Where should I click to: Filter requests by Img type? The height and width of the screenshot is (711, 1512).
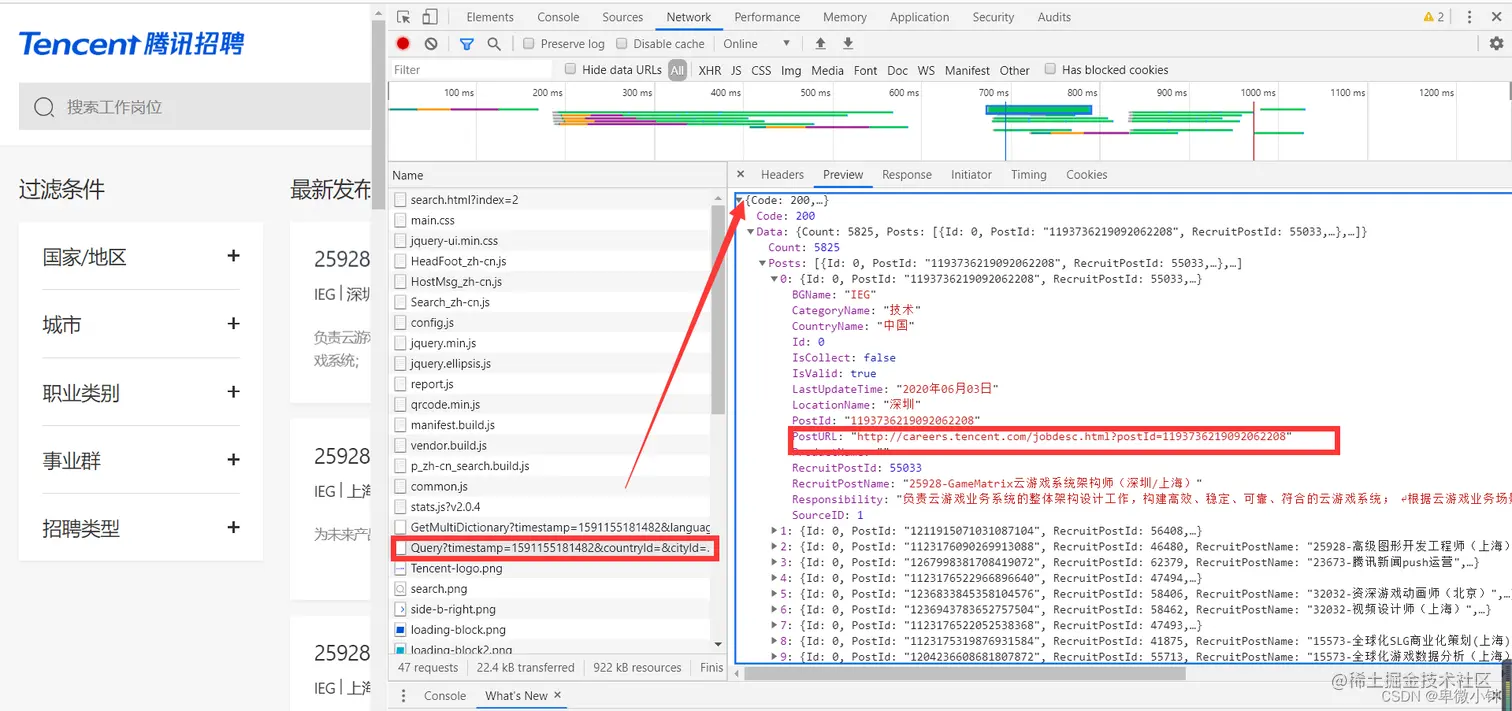[x=791, y=70]
